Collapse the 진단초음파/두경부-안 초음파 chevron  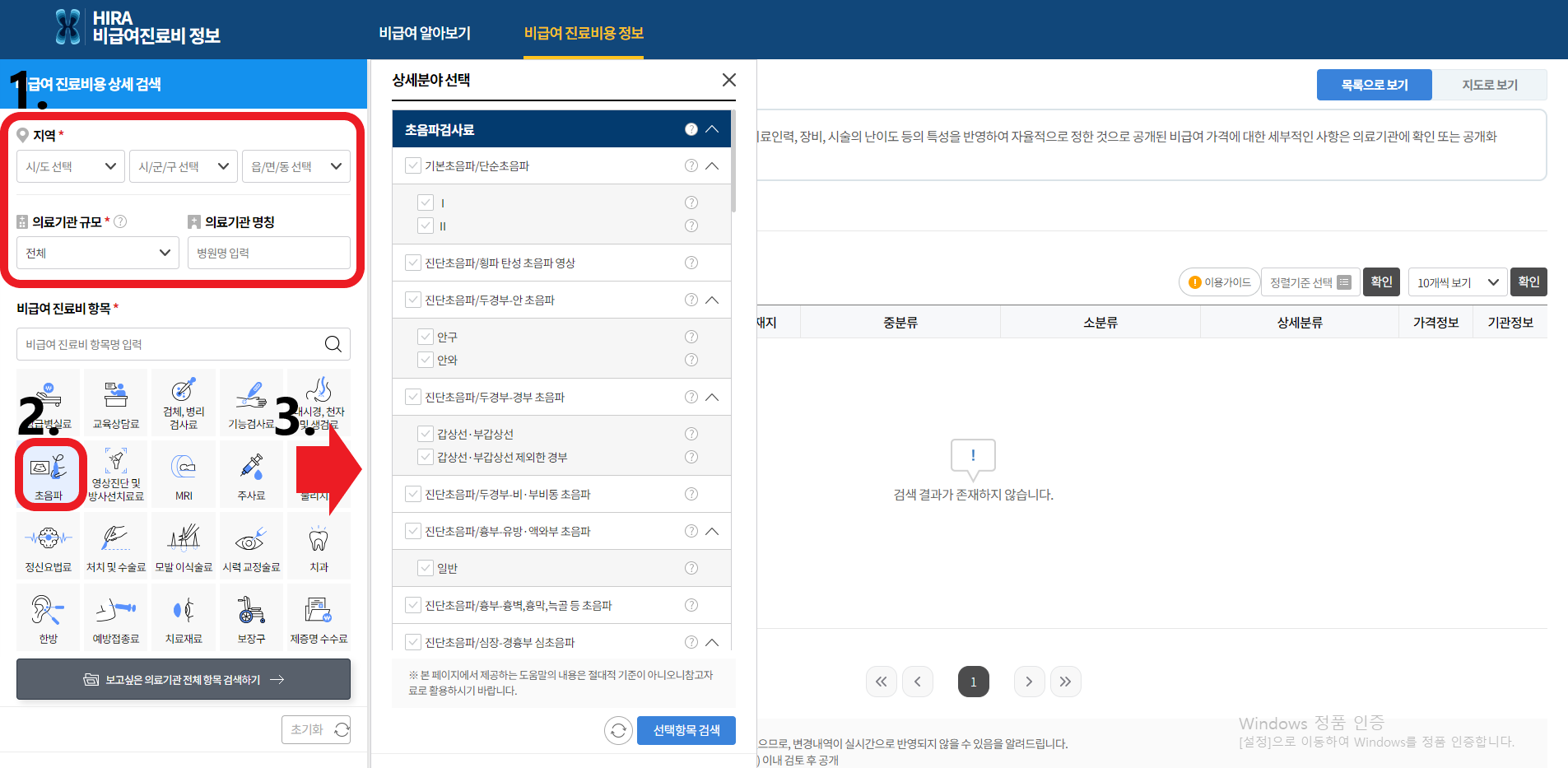point(713,300)
